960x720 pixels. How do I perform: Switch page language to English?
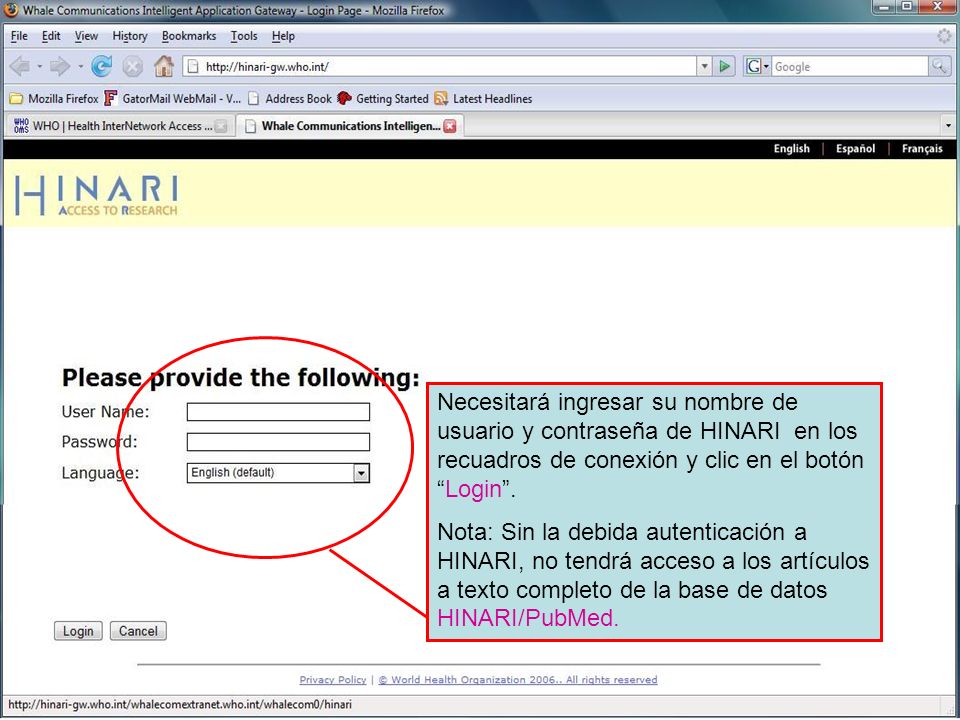(x=791, y=149)
